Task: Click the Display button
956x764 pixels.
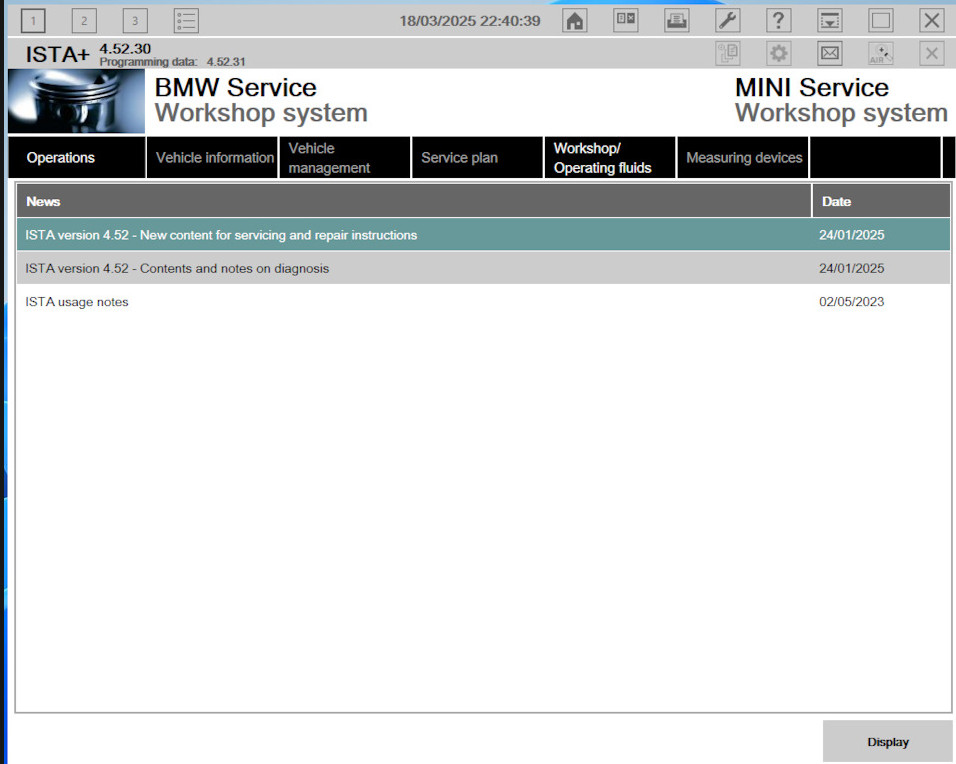Action: [x=888, y=741]
